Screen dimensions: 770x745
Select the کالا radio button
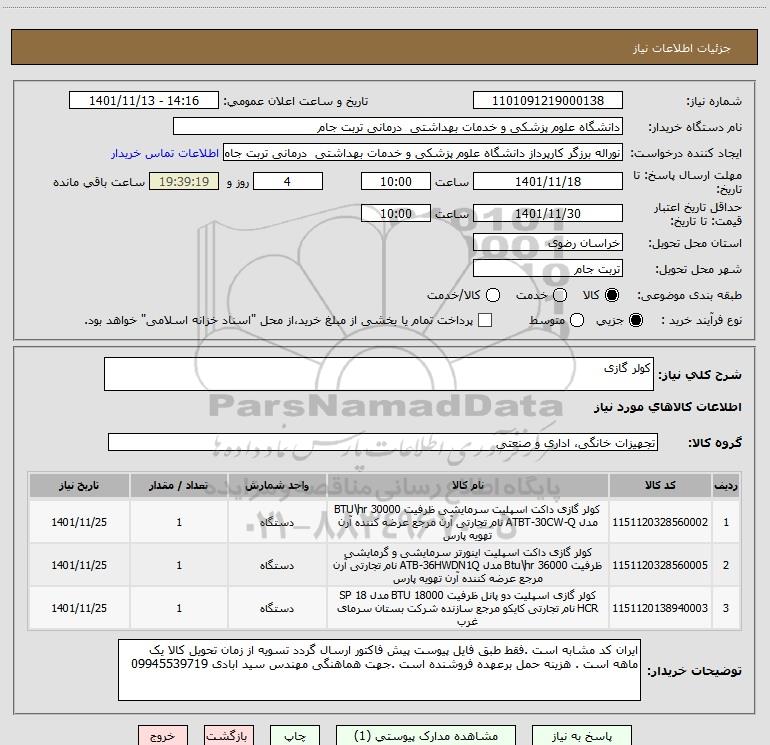point(611,295)
